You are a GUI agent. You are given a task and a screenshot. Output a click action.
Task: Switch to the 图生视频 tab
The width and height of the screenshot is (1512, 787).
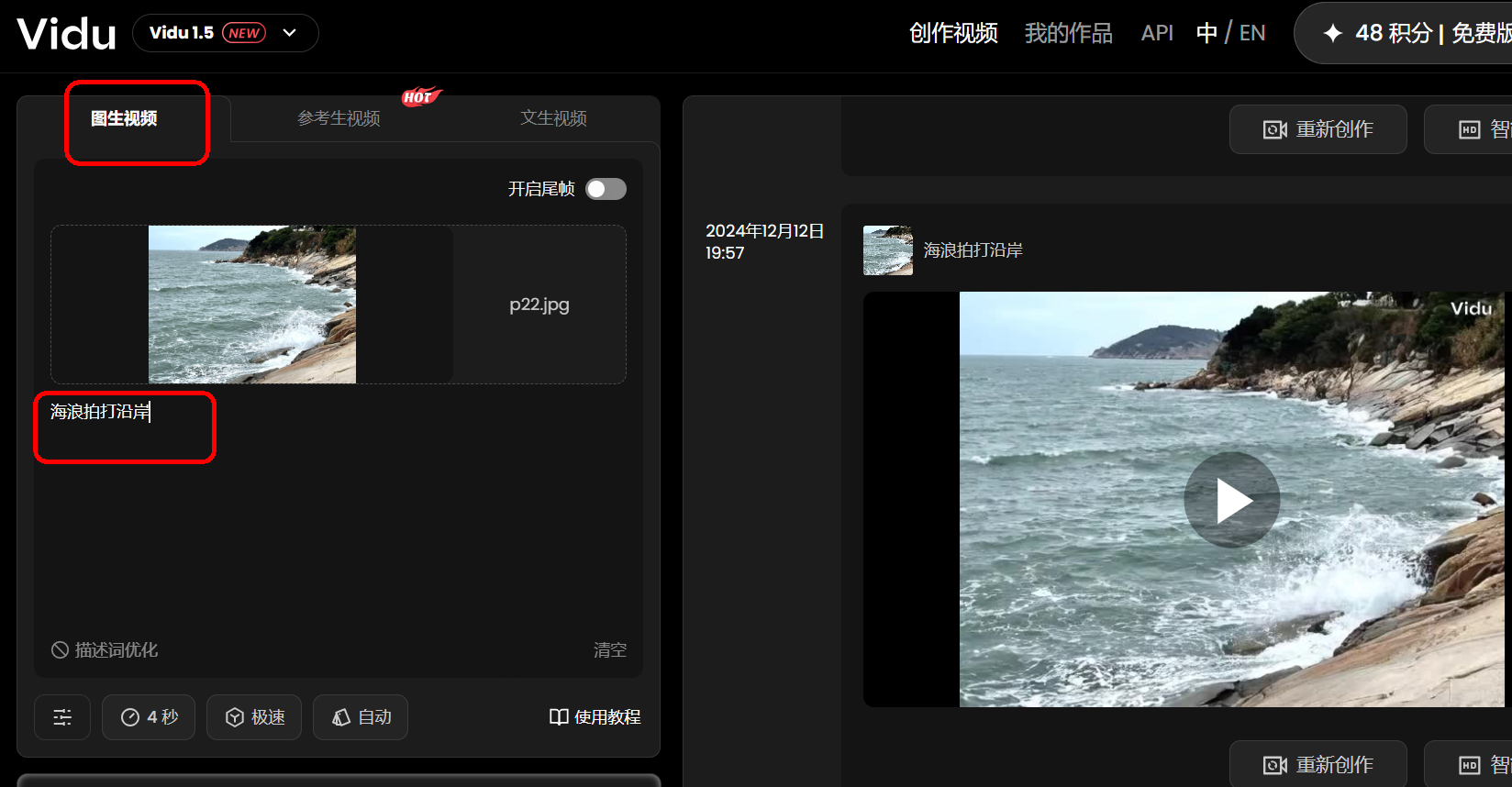point(124,118)
